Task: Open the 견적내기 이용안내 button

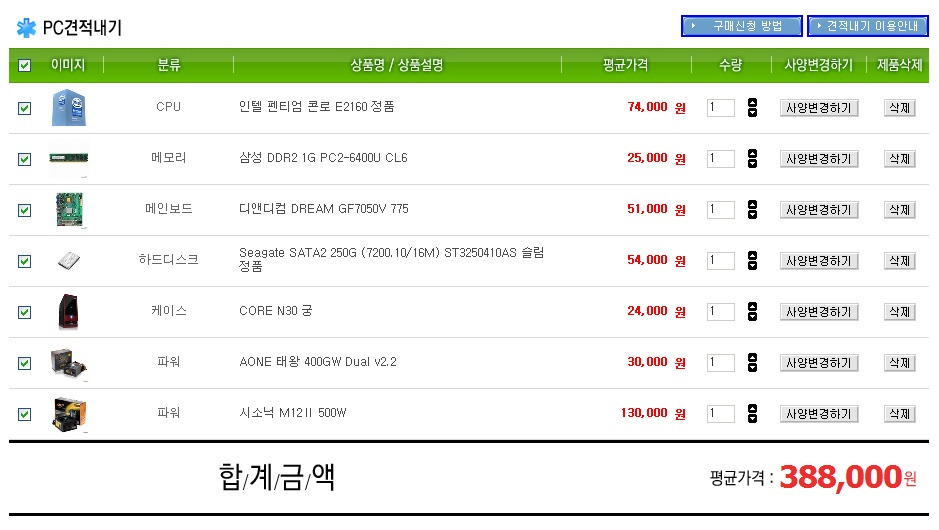Action: 868,26
